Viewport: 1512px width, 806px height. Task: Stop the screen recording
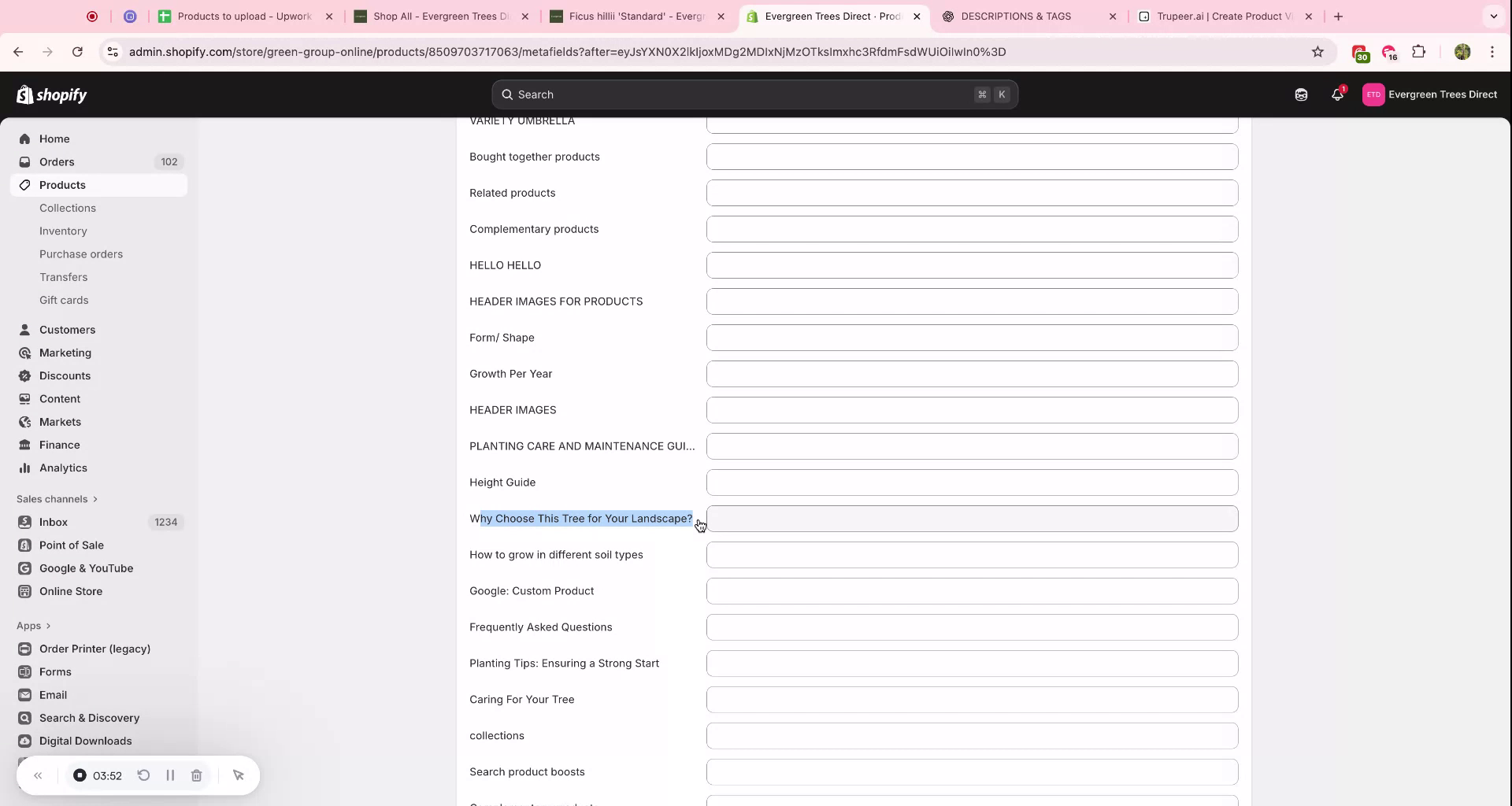point(80,775)
